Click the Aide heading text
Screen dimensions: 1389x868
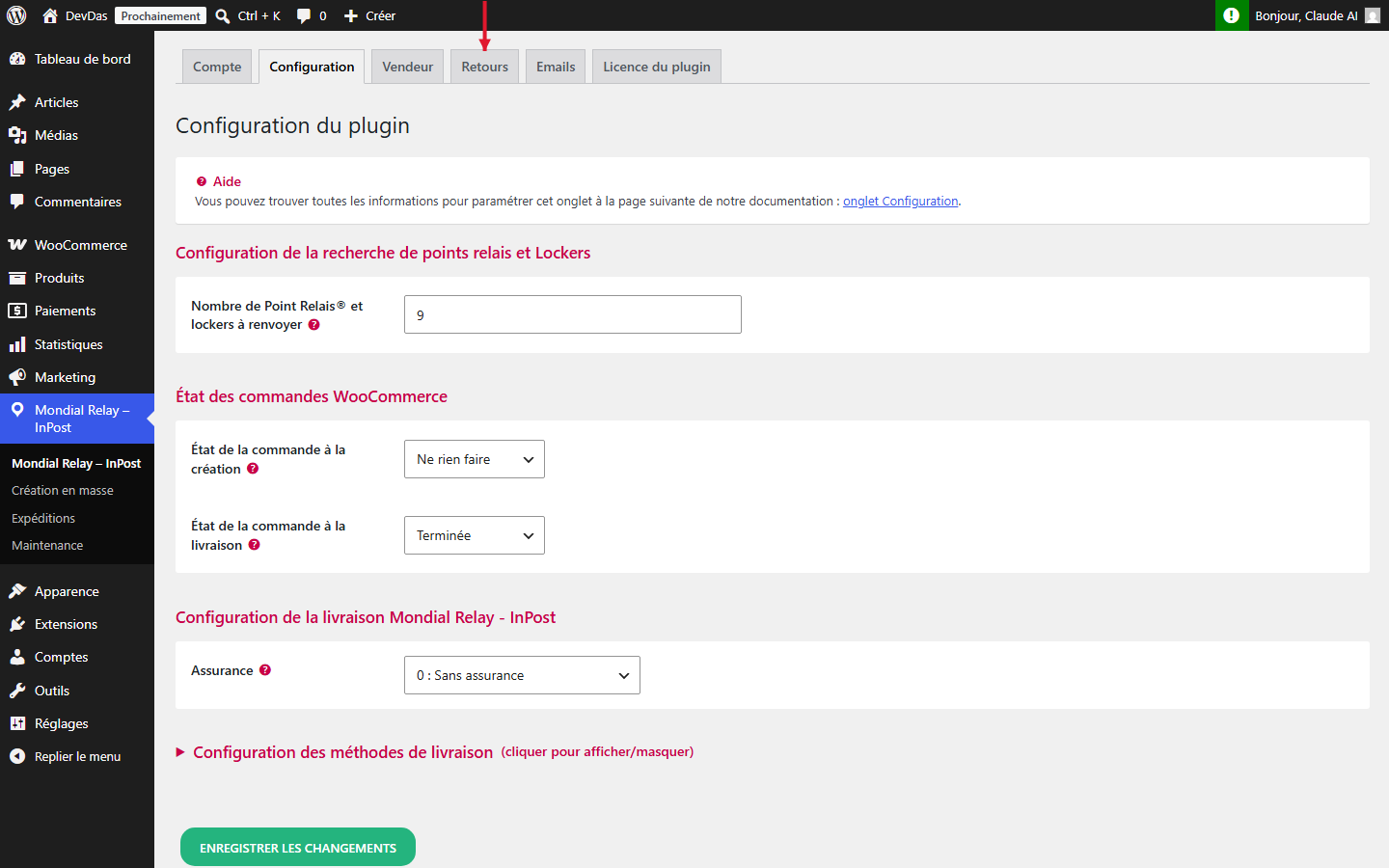click(227, 181)
